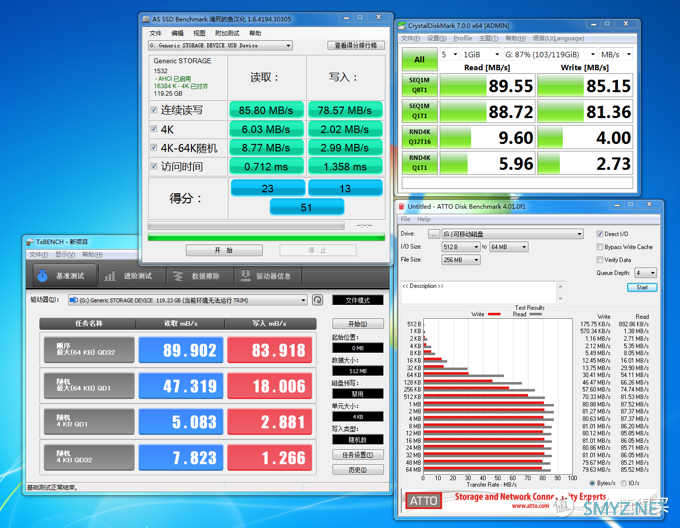The image size is (680, 528).
Task: Open ATTO Queue Depth dropdown
Action: click(x=646, y=273)
